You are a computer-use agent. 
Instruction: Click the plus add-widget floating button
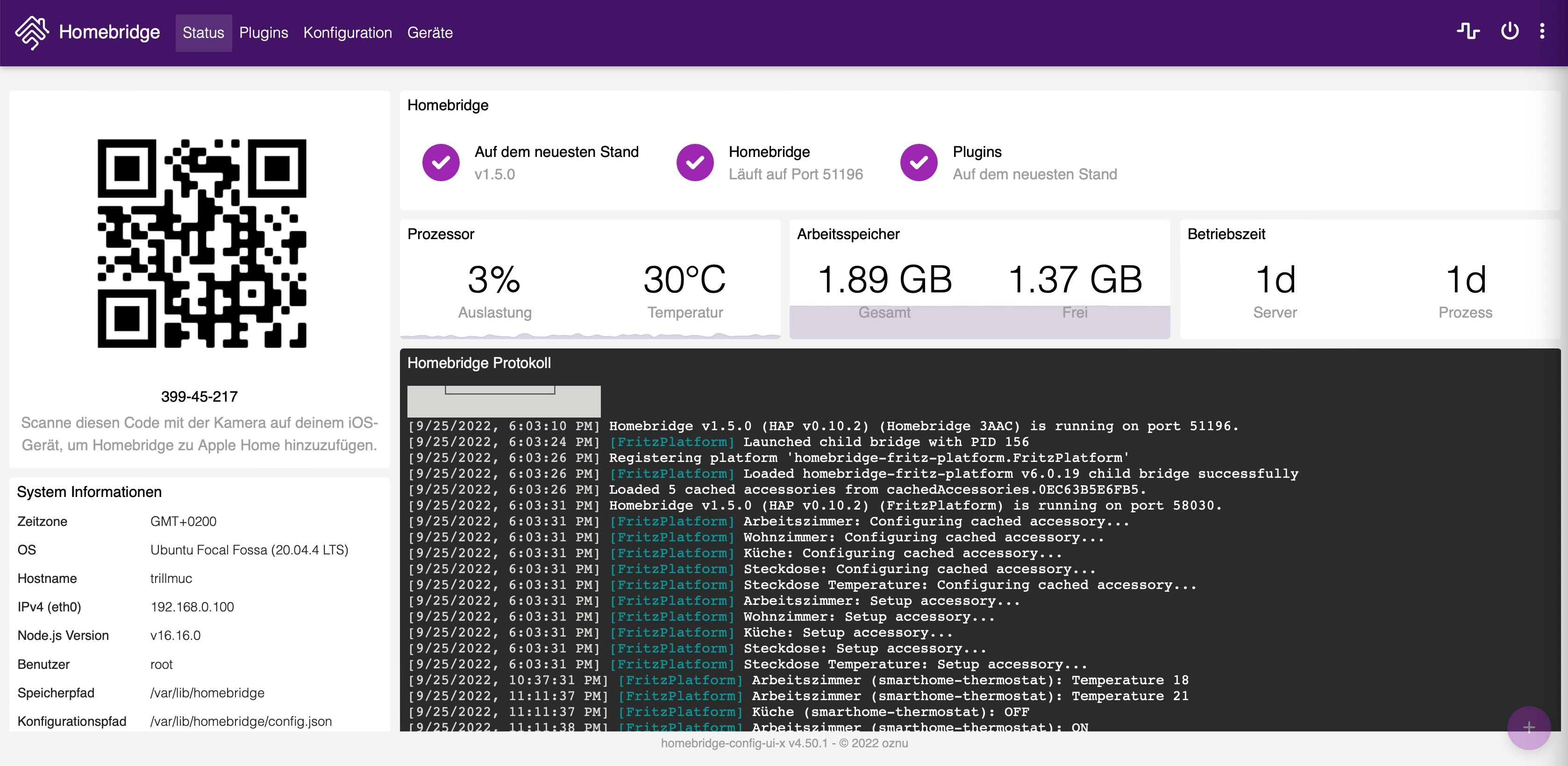(1528, 728)
